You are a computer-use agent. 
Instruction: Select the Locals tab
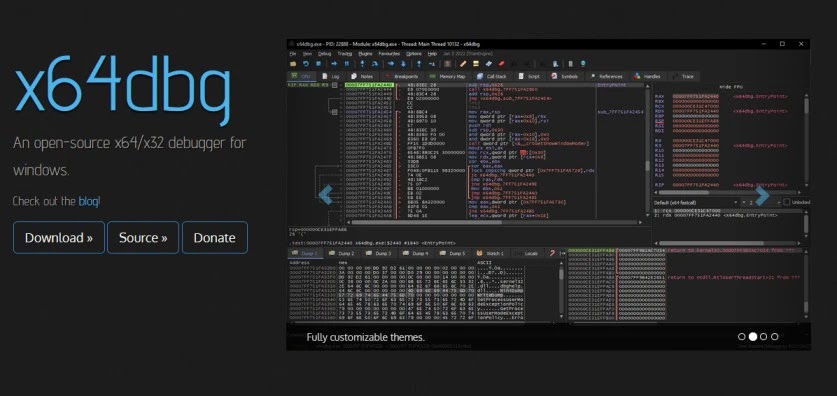click(528, 254)
